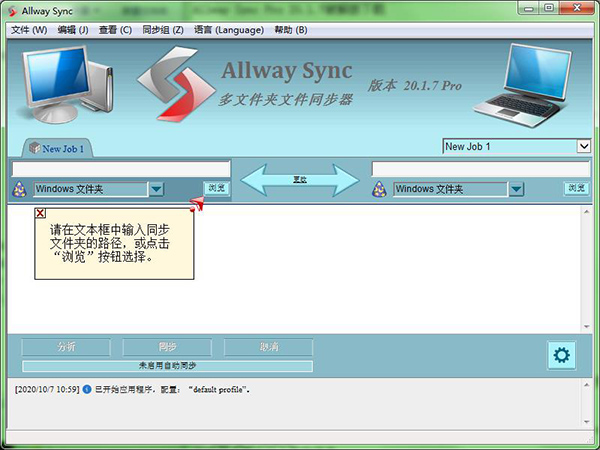This screenshot has height=450, width=600.
Task: Click the right wizard hat icon
Action: [379, 189]
